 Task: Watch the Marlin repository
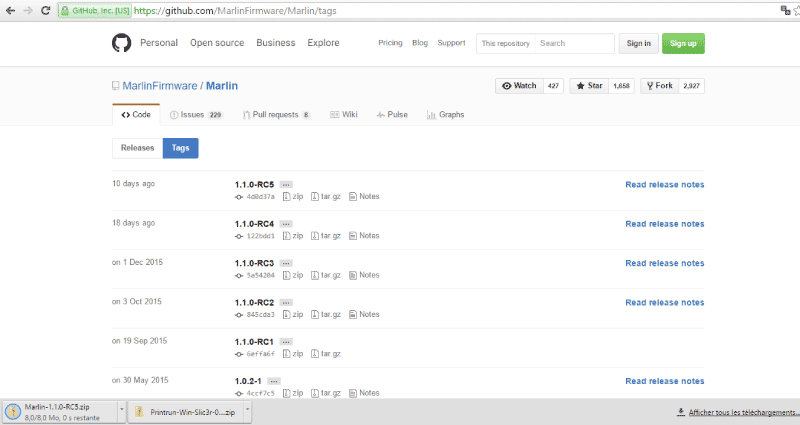tap(519, 86)
